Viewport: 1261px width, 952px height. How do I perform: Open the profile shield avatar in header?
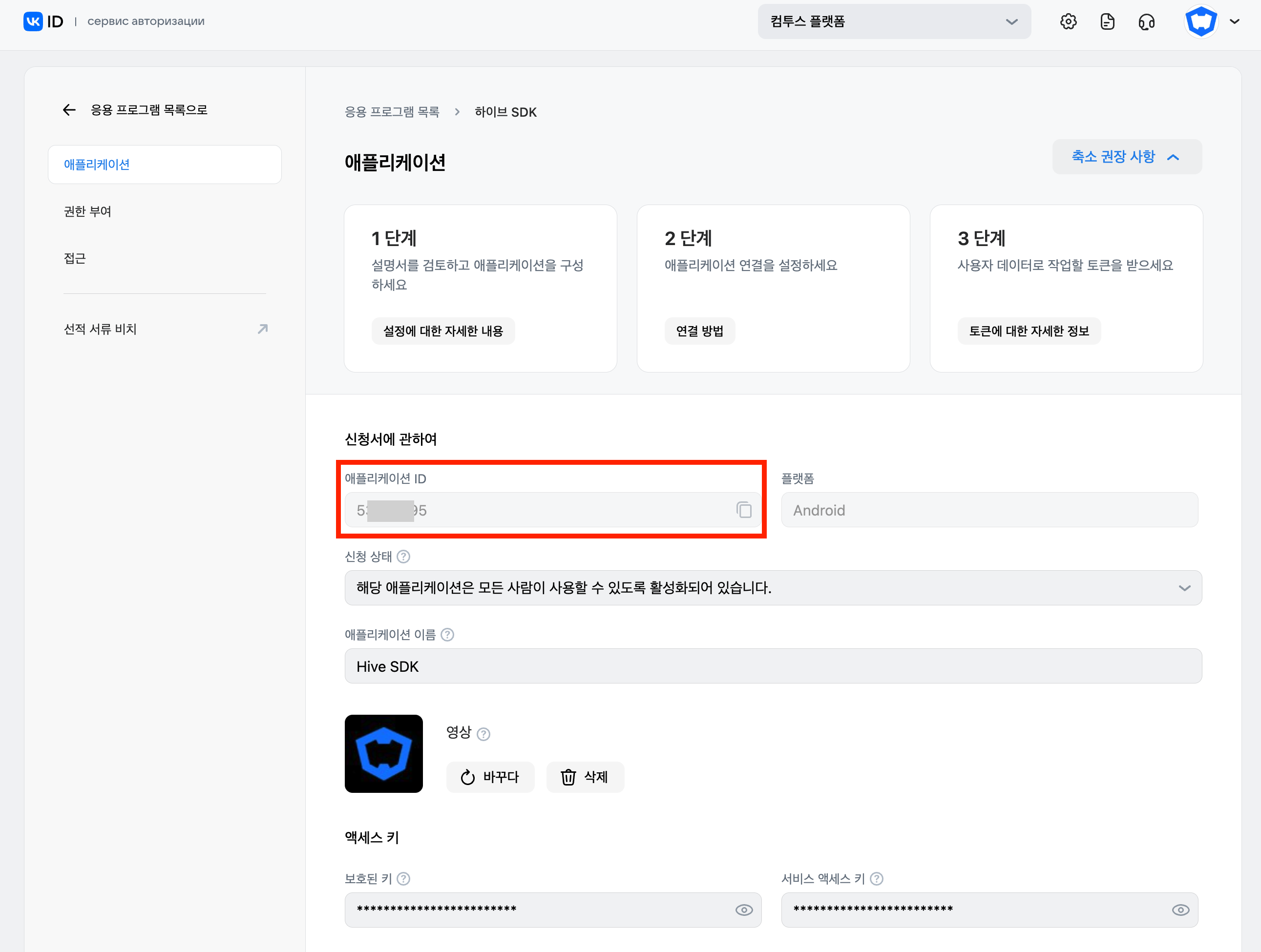coord(1200,21)
